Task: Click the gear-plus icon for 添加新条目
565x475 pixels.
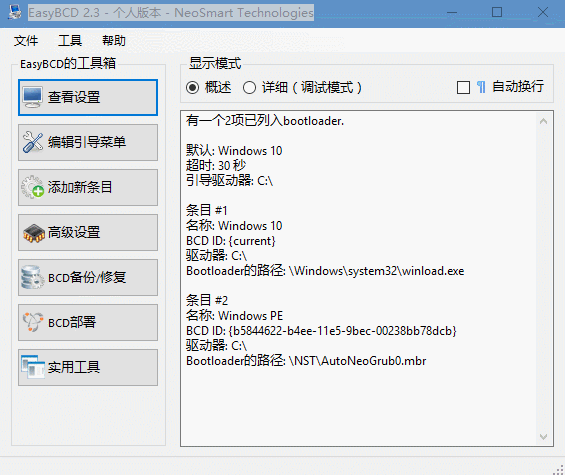Action: [32, 187]
